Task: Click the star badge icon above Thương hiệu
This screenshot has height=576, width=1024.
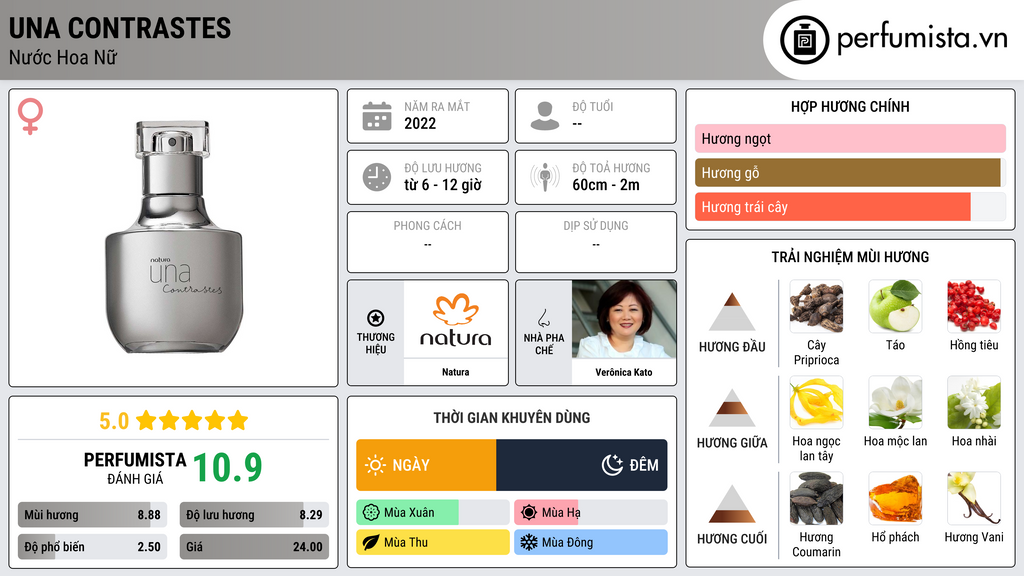Action: click(376, 318)
